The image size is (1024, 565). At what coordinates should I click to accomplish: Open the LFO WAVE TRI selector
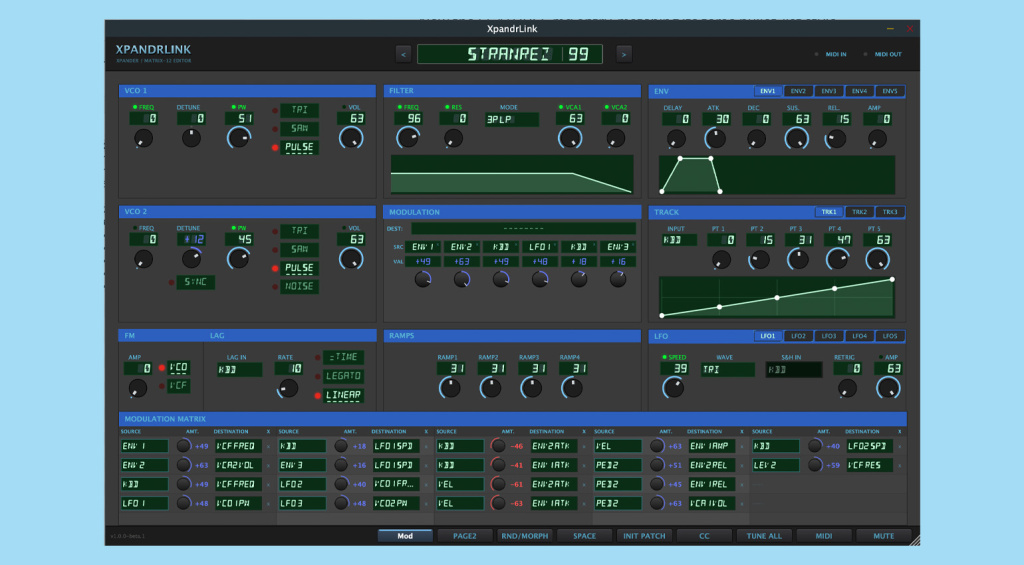[x=728, y=369]
